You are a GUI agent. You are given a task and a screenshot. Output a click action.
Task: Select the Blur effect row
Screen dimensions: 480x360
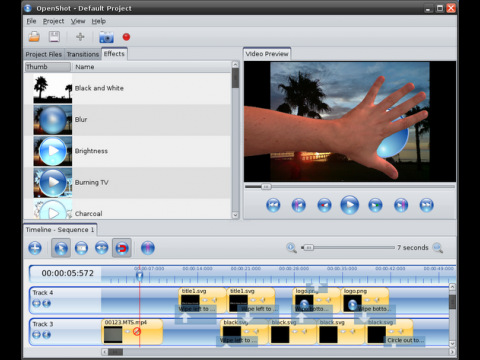click(x=127, y=120)
